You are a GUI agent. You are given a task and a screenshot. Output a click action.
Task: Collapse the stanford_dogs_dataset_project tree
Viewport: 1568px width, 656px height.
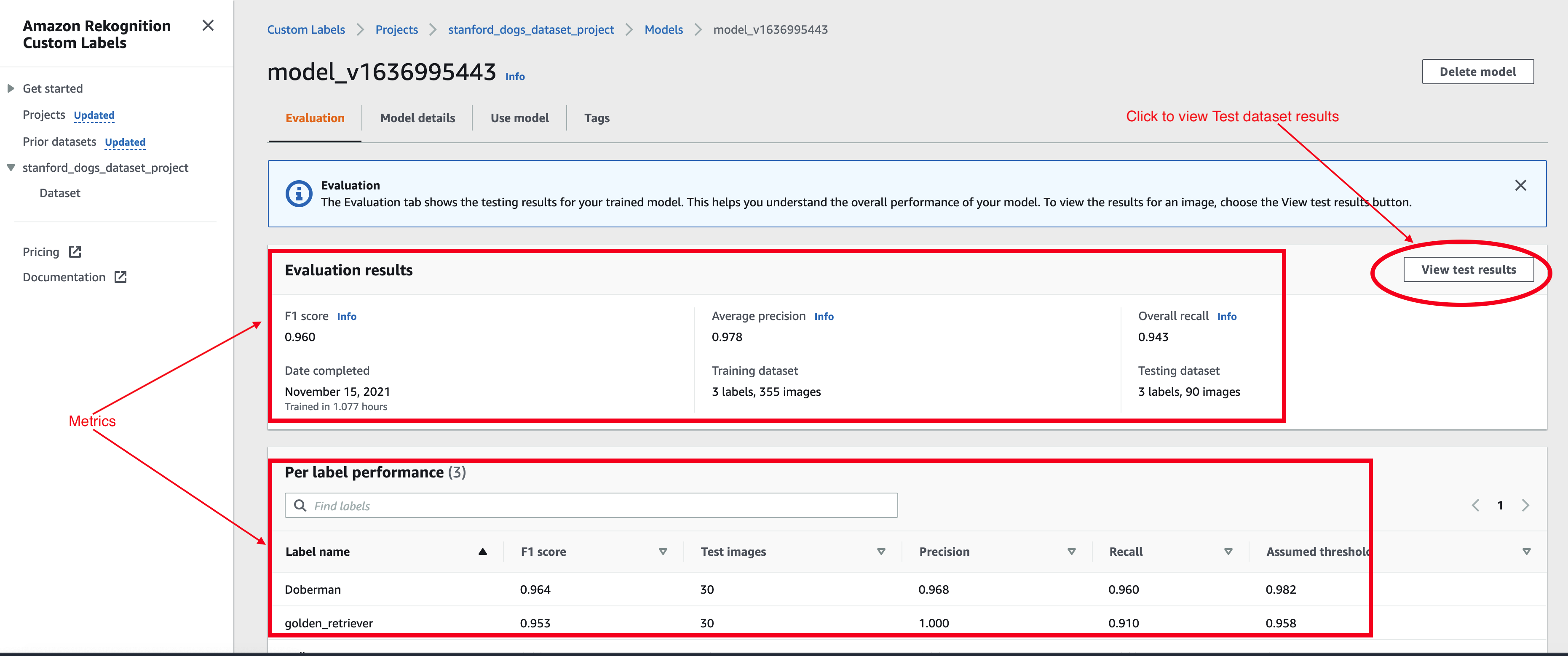[x=11, y=168]
